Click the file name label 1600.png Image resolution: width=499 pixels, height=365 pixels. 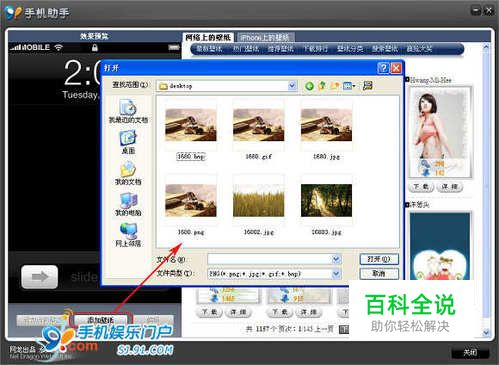[191, 232]
